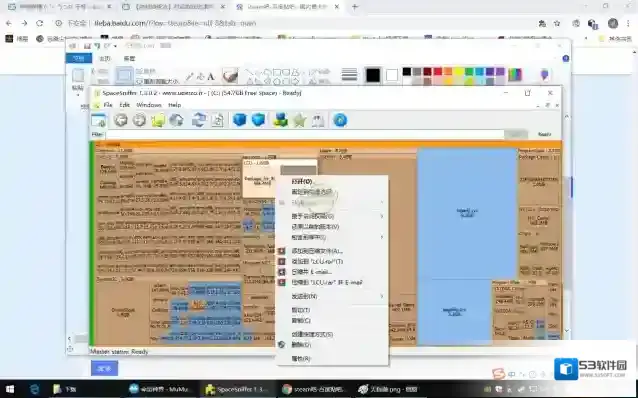Open the Help menu in SpaceSniffer
The height and width of the screenshot is (398, 638).
click(x=175, y=105)
